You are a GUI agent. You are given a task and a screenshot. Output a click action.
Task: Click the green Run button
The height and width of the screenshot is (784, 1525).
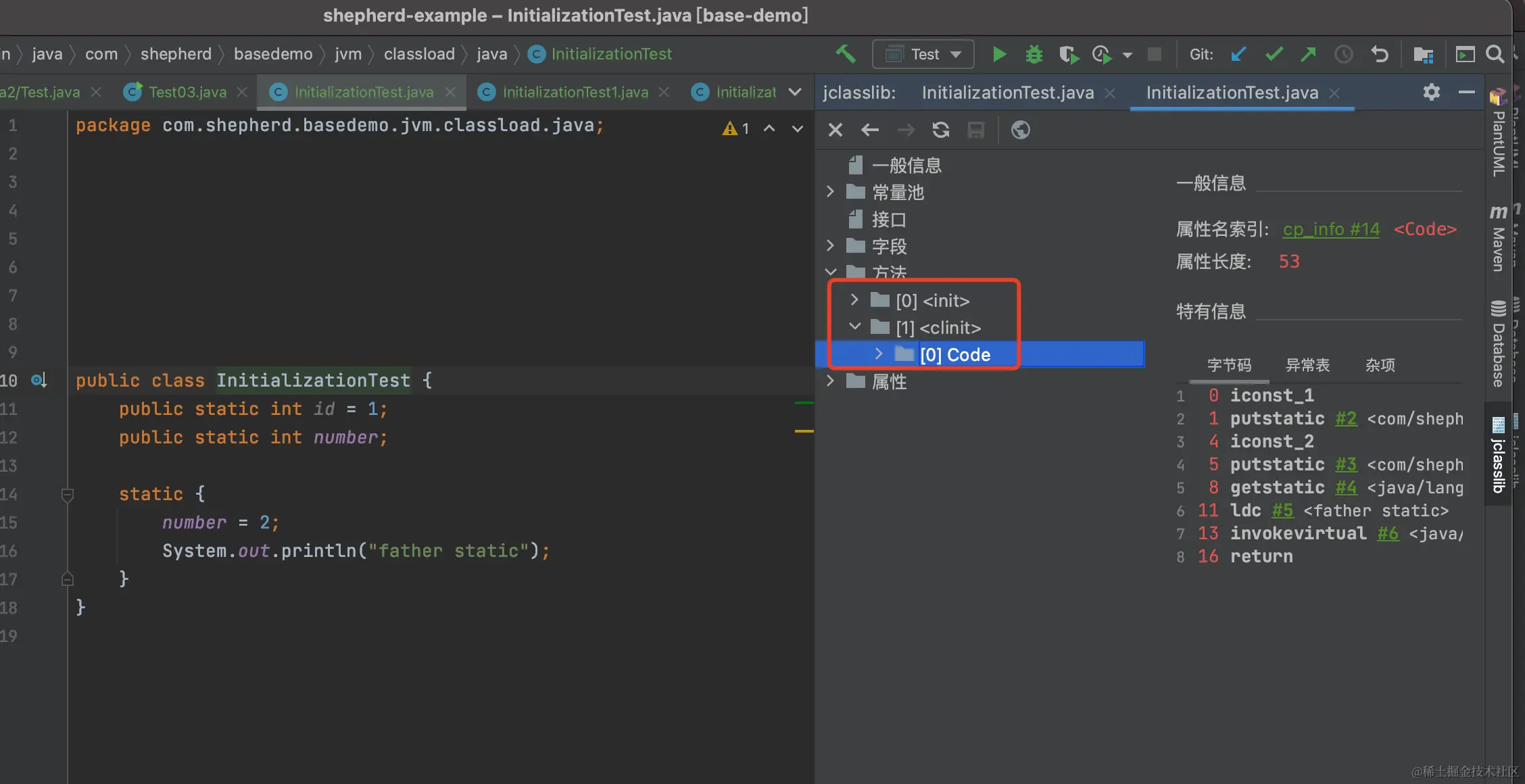[x=999, y=54]
